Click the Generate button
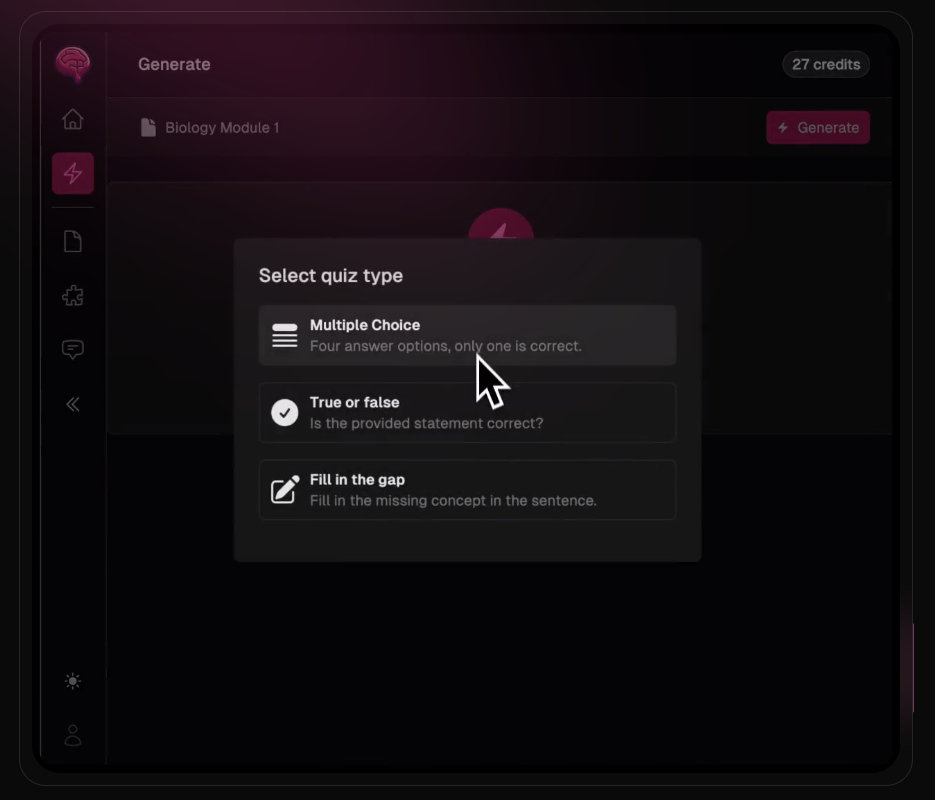This screenshot has height=800, width=935. pyautogui.click(x=818, y=128)
